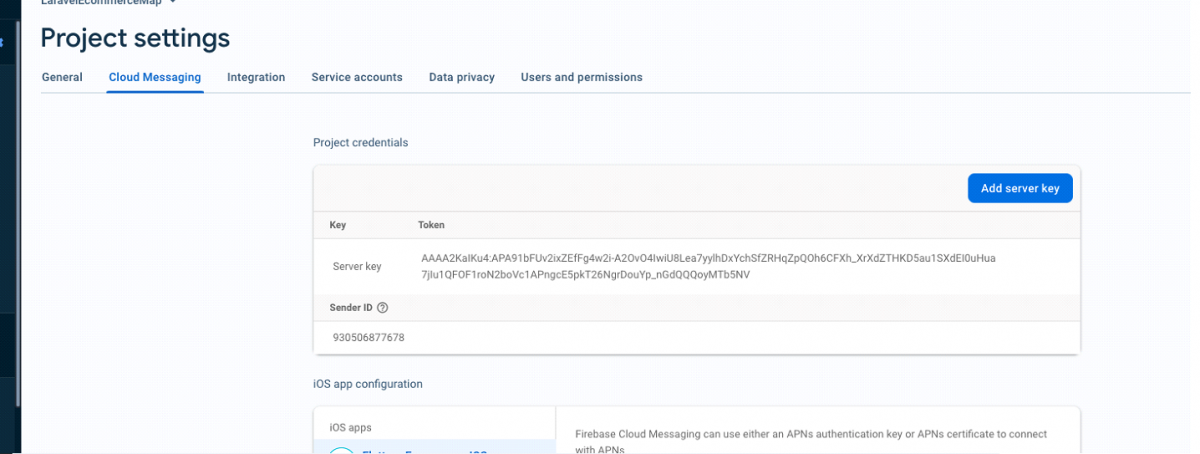Click the blue icon in the left sidebar

2,43
